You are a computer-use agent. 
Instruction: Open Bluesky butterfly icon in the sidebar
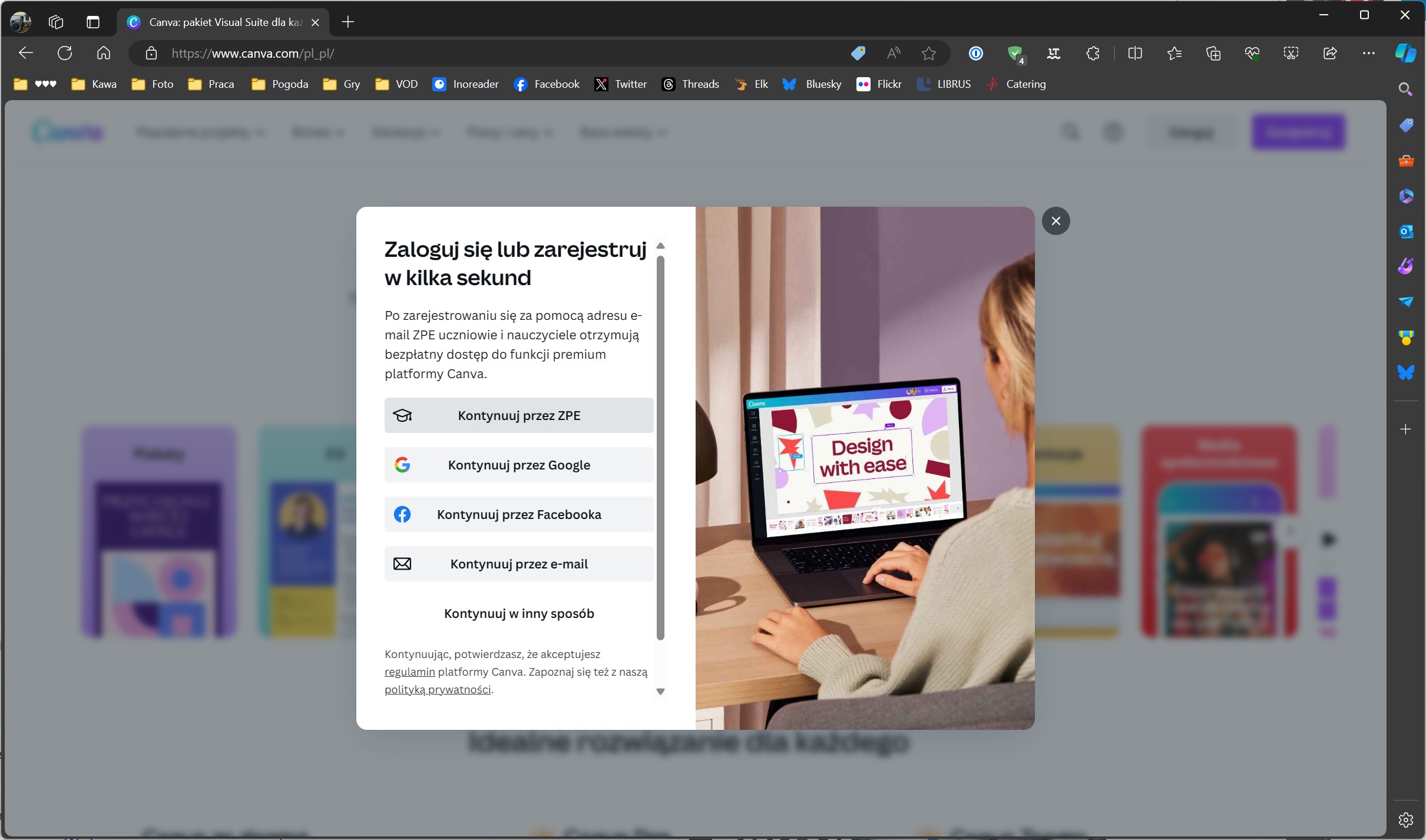pos(1407,372)
